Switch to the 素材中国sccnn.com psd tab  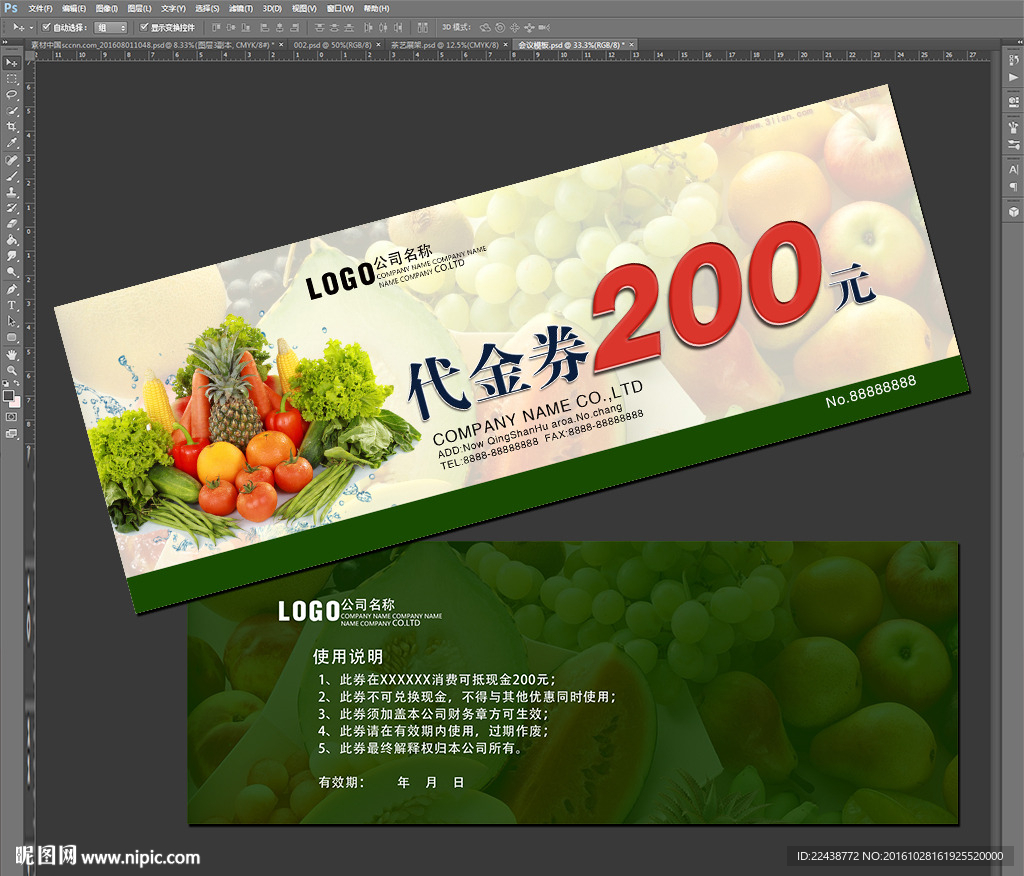pyautogui.click(x=151, y=45)
